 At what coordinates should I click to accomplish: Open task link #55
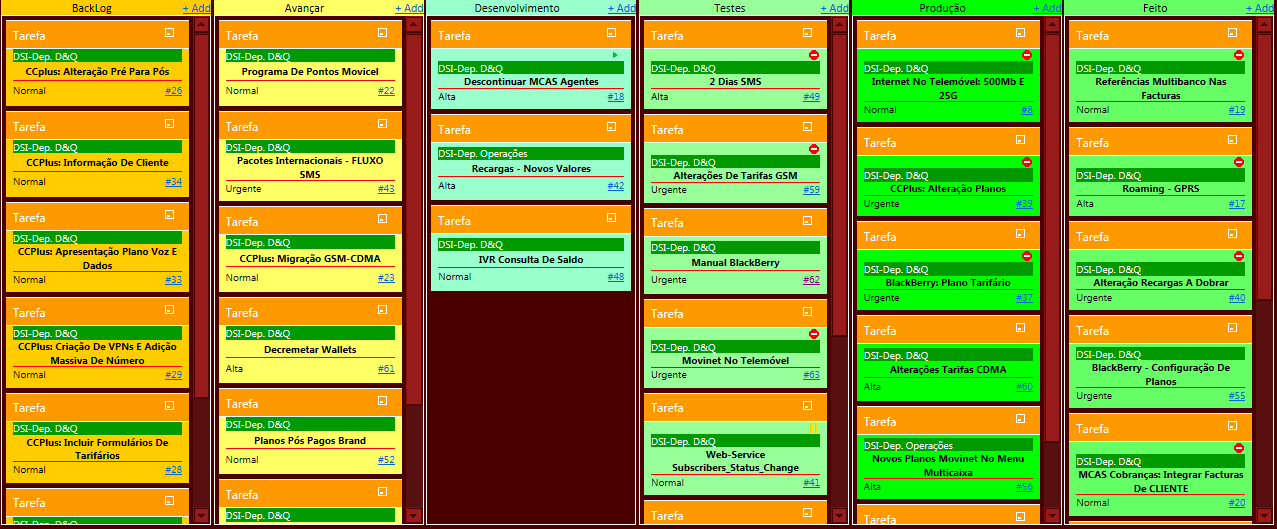coord(1237,396)
